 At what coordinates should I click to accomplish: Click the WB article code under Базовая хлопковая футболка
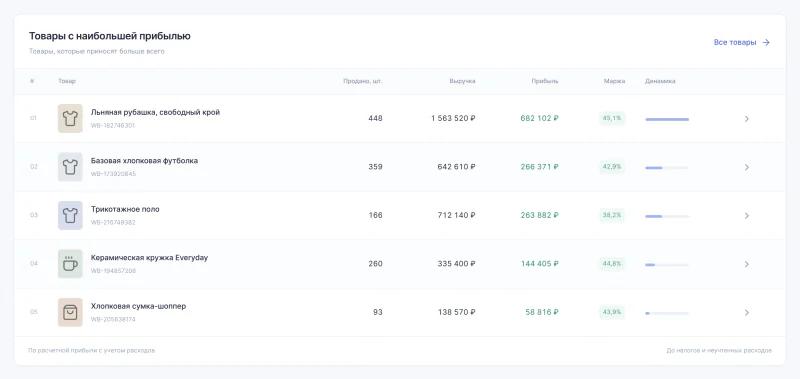coord(113,174)
